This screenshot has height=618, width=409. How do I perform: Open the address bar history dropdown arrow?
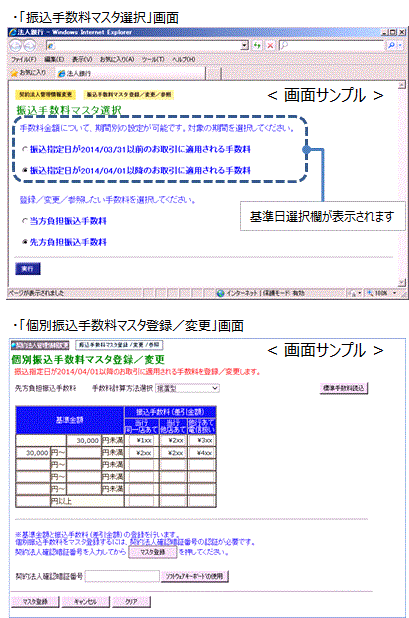[x=245, y=46]
